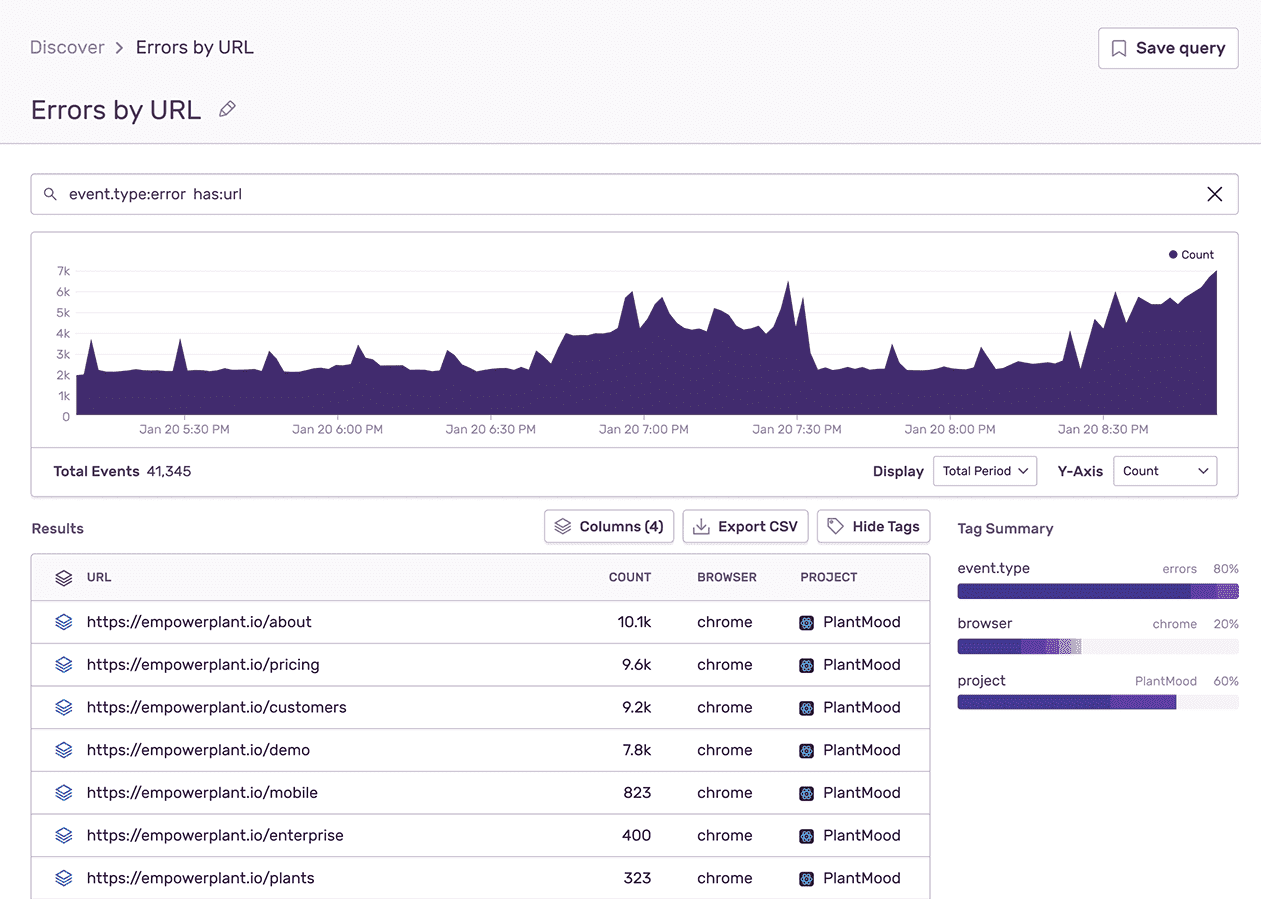The image size is (1261, 899).
Task: Sort by the URL column header
Action: tap(99, 577)
